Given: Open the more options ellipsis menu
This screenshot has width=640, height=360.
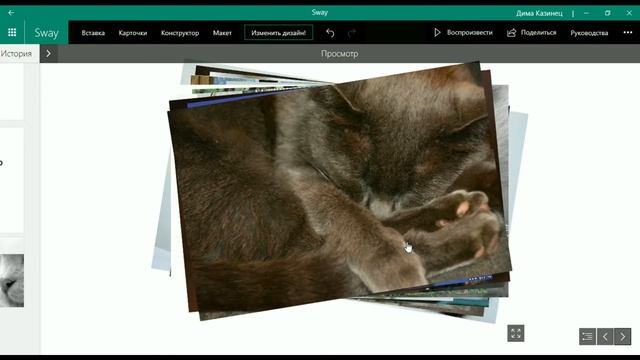Looking at the screenshot, I should 628,32.
